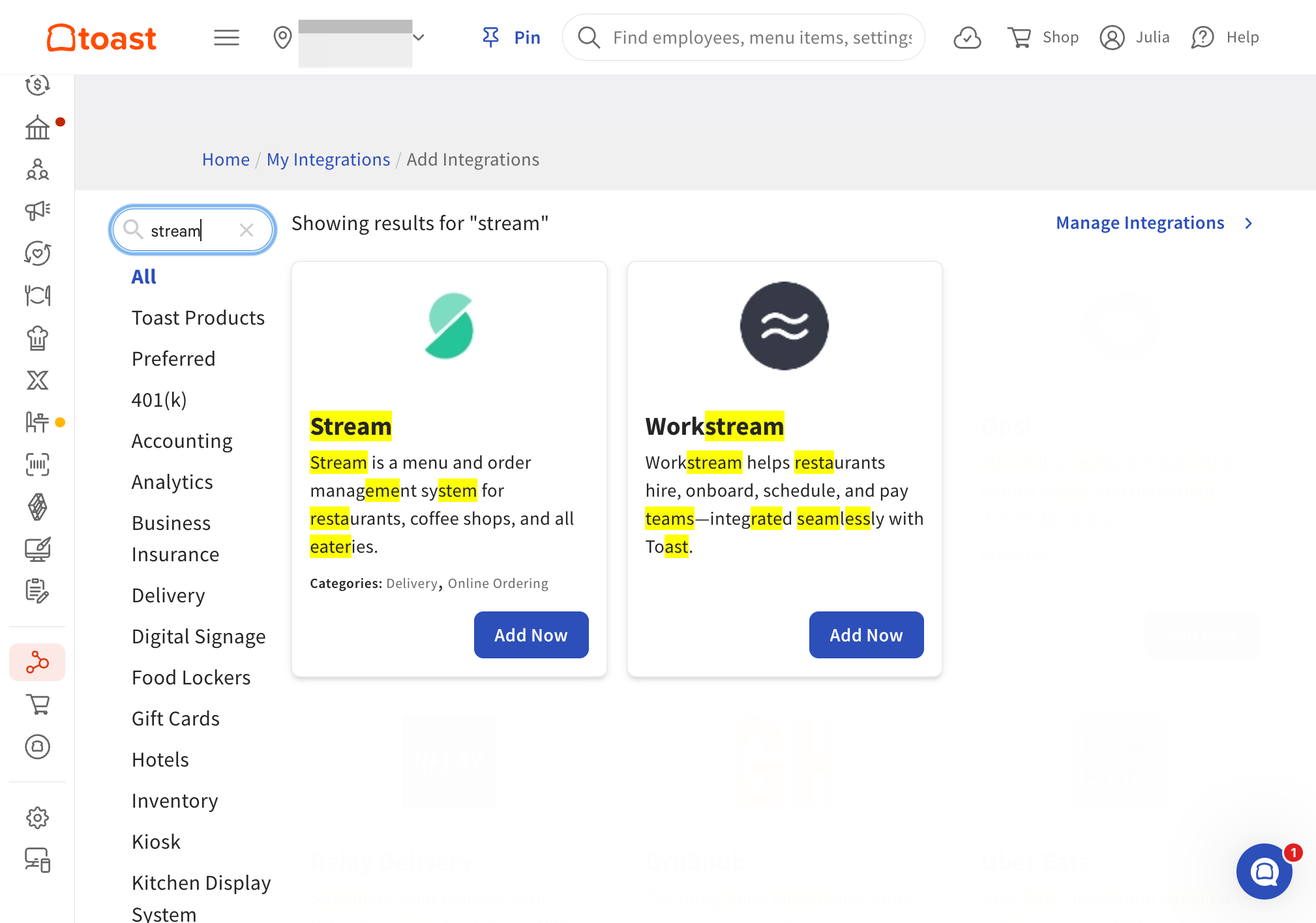
Task: Select the Accounting category
Action: (x=182, y=441)
